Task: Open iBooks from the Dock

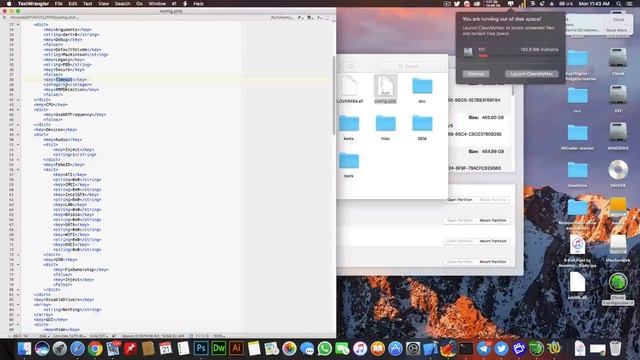Action: click(x=378, y=349)
